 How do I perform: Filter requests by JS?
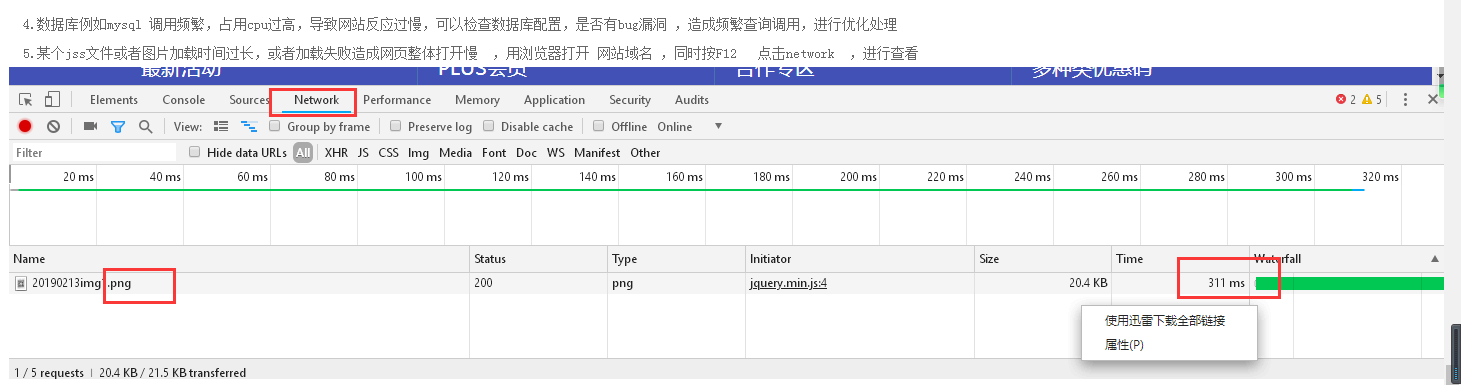[363, 153]
